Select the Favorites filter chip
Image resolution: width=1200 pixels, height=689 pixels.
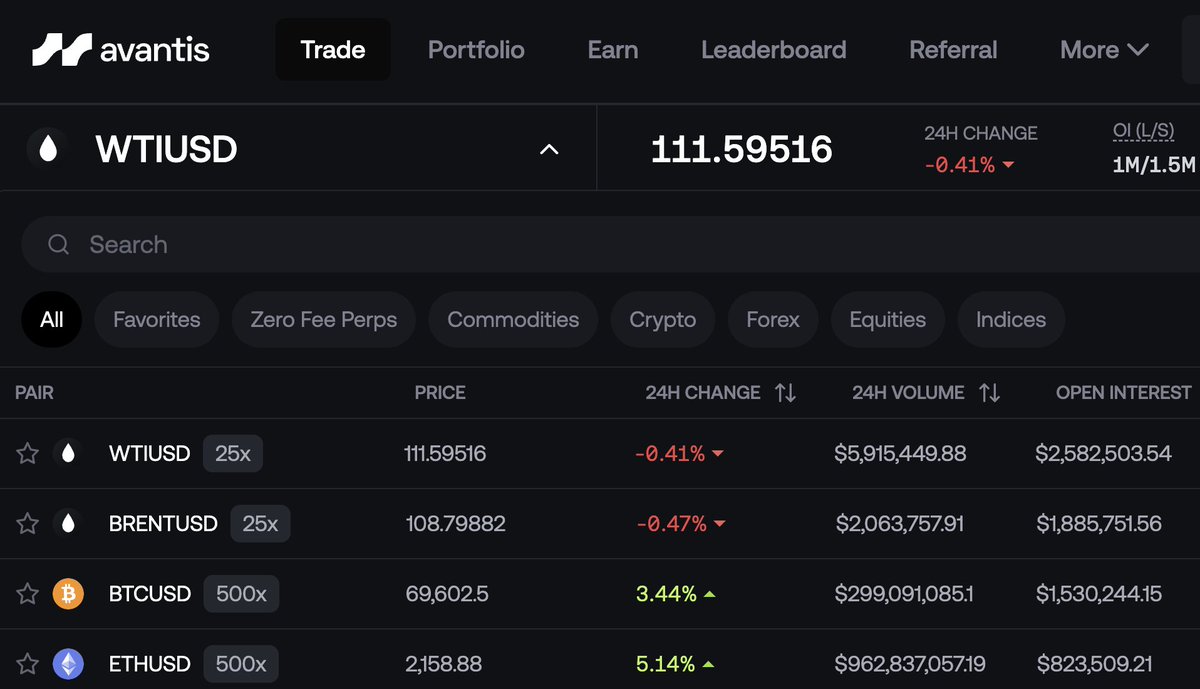(x=156, y=320)
